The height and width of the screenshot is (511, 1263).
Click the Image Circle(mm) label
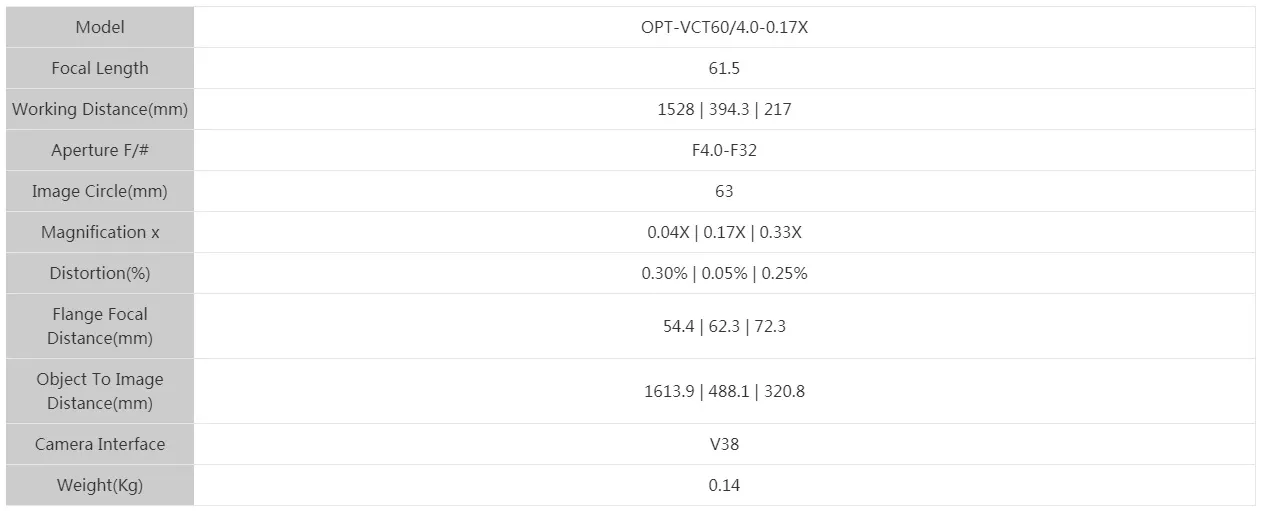100,191
